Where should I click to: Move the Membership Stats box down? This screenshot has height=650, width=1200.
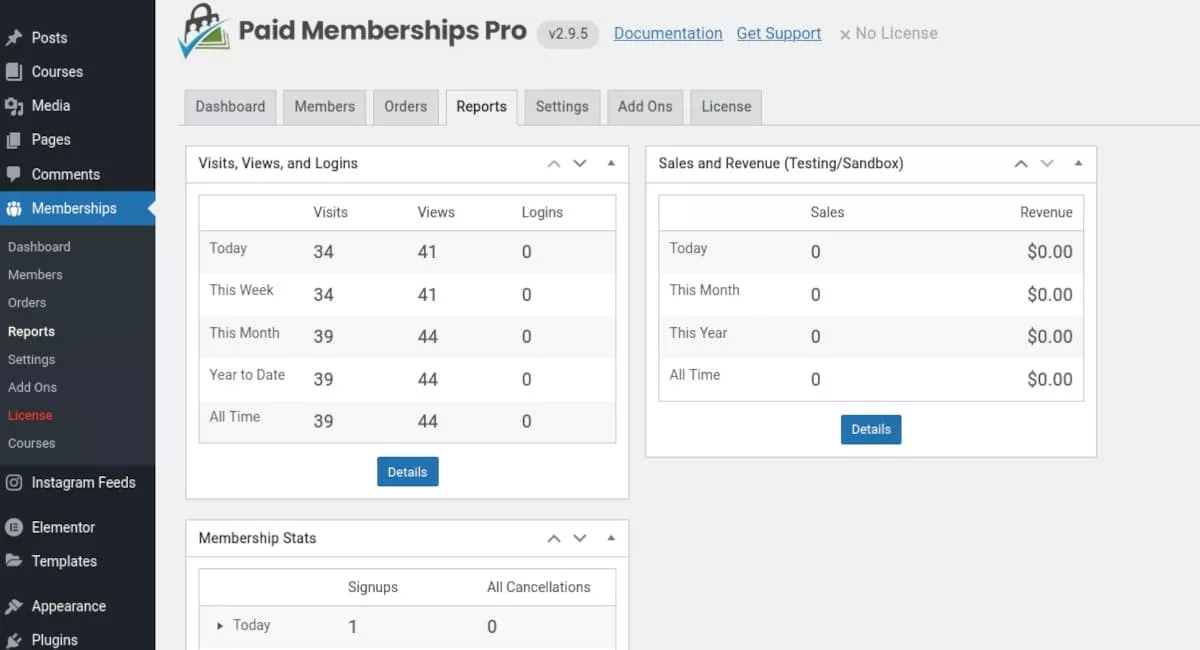click(x=580, y=538)
